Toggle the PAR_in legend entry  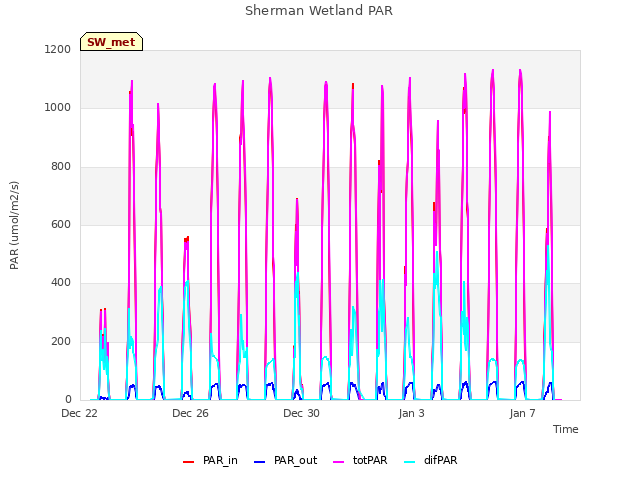point(210,460)
